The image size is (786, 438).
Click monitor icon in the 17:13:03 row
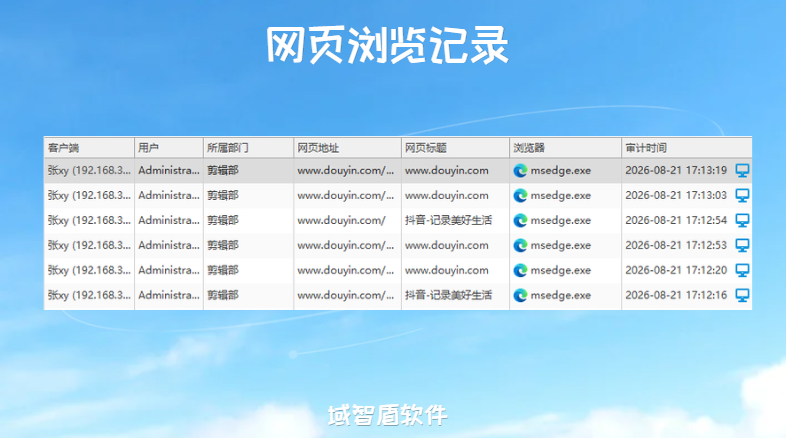tap(742, 195)
